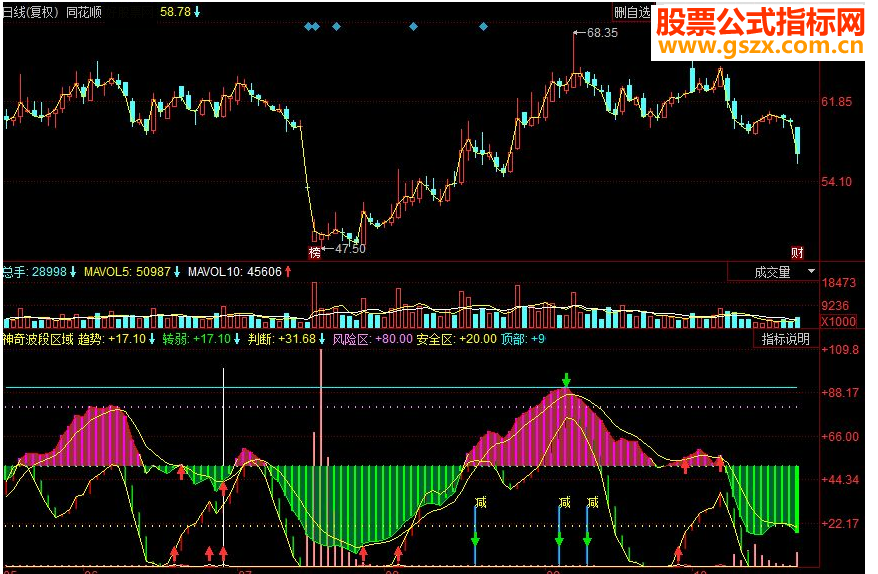Screen dimensions: 878x574
Task: Click the red 榜 badge icon
Action: (315, 253)
